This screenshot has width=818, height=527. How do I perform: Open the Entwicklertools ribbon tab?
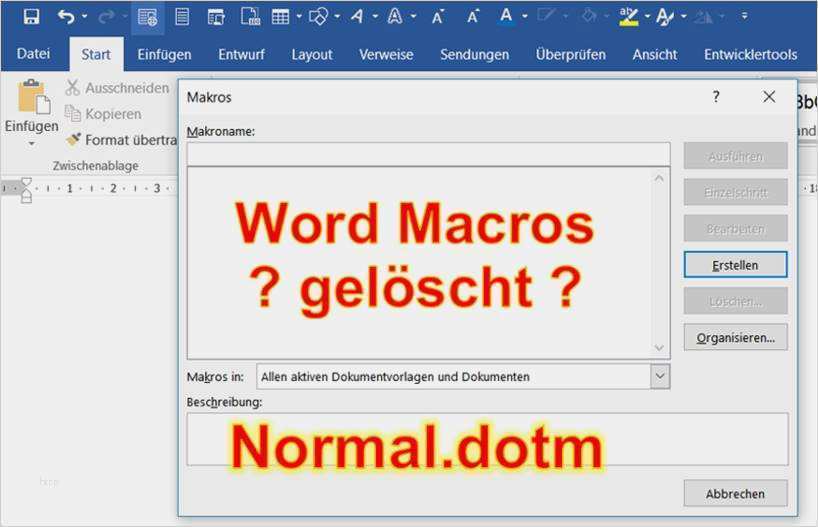point(750,54)
